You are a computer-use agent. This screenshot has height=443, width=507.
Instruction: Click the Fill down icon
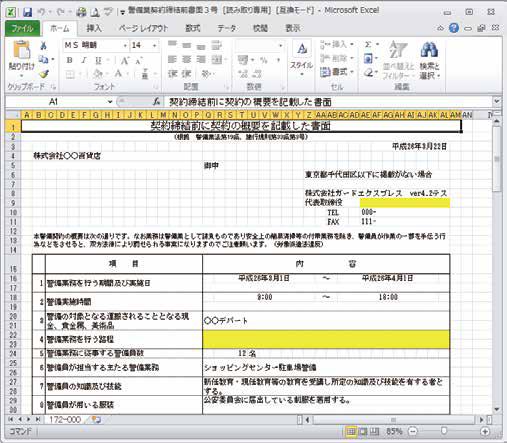(368, 59)
